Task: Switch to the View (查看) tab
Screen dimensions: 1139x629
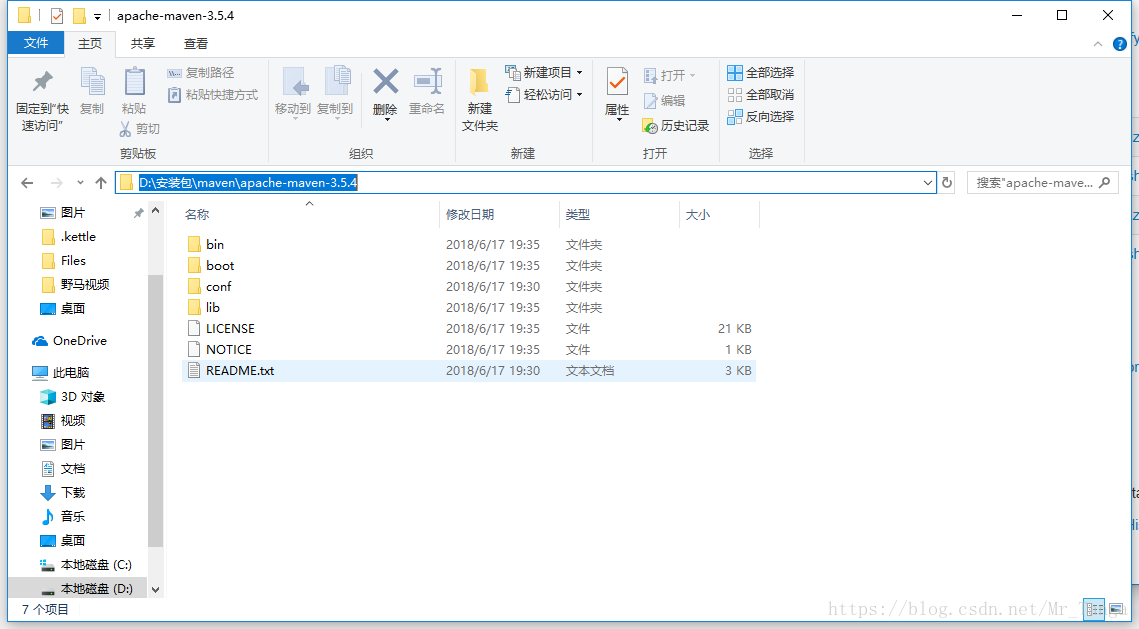Action: (x=195, y=44)
